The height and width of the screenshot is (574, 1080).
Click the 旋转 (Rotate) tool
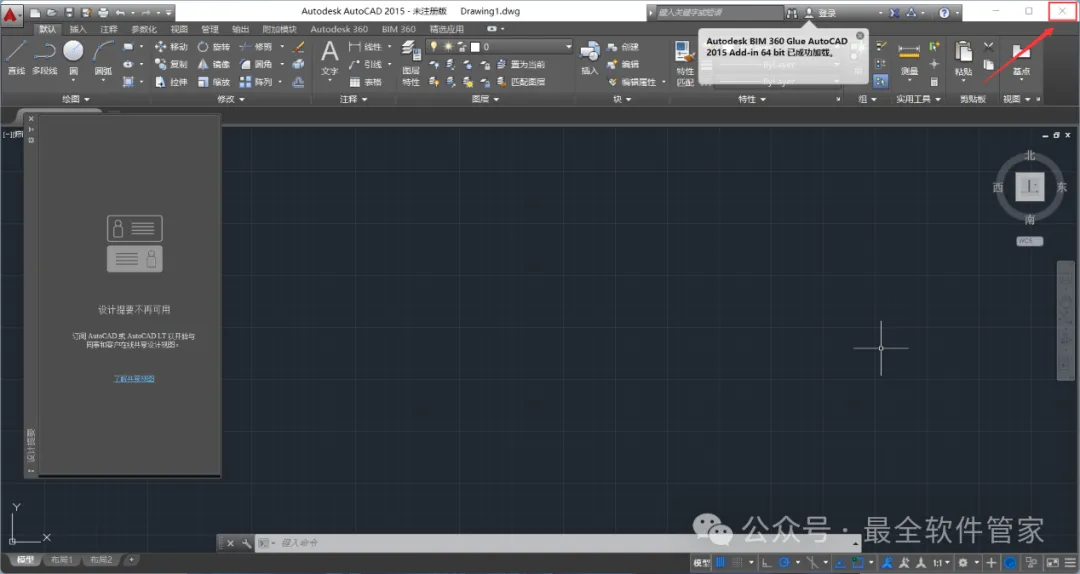coord(214,47)
